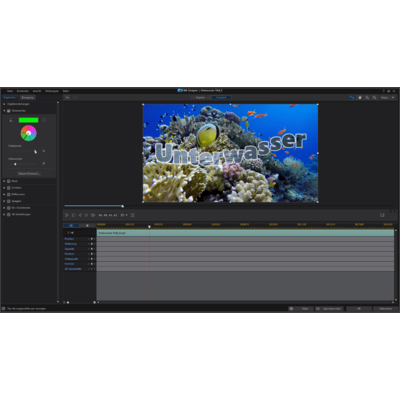Toggle fullscreen preview icon beside the timecode
400x400 pixels.
(133, 215)
